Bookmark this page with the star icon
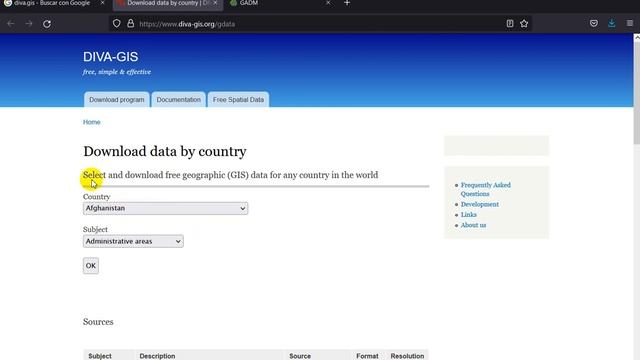 click(524, 24)
